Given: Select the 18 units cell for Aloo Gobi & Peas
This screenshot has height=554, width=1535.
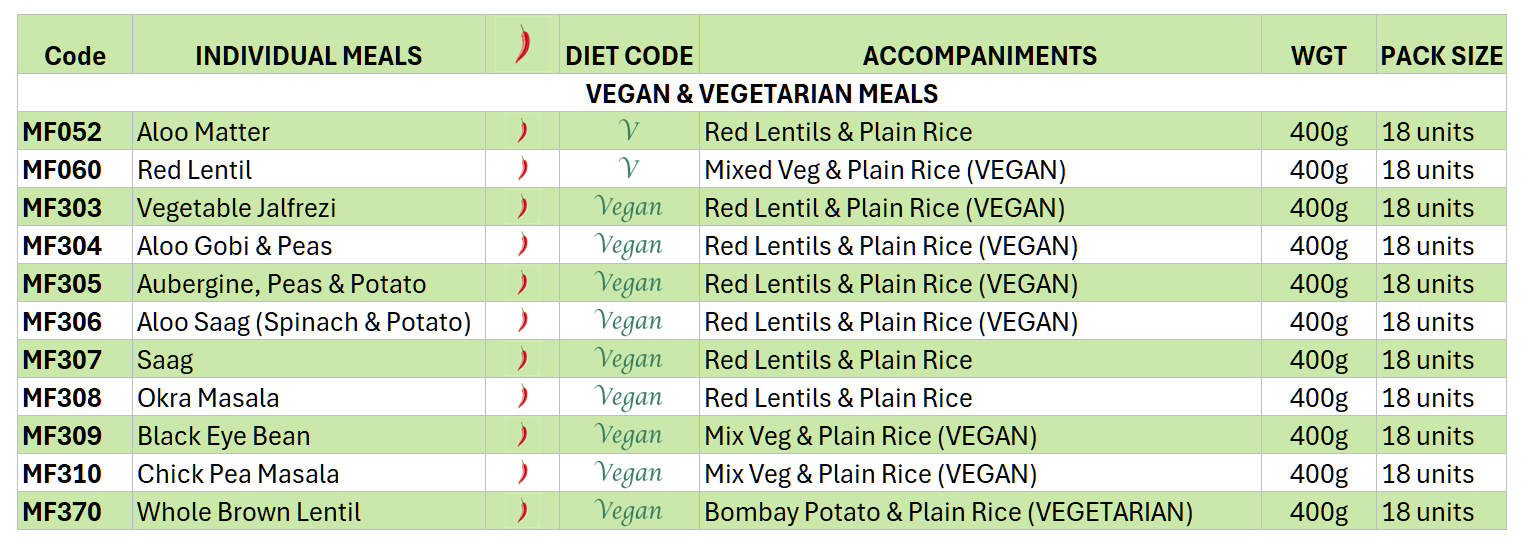Looking at the screenshot, I should [1427, 246].
